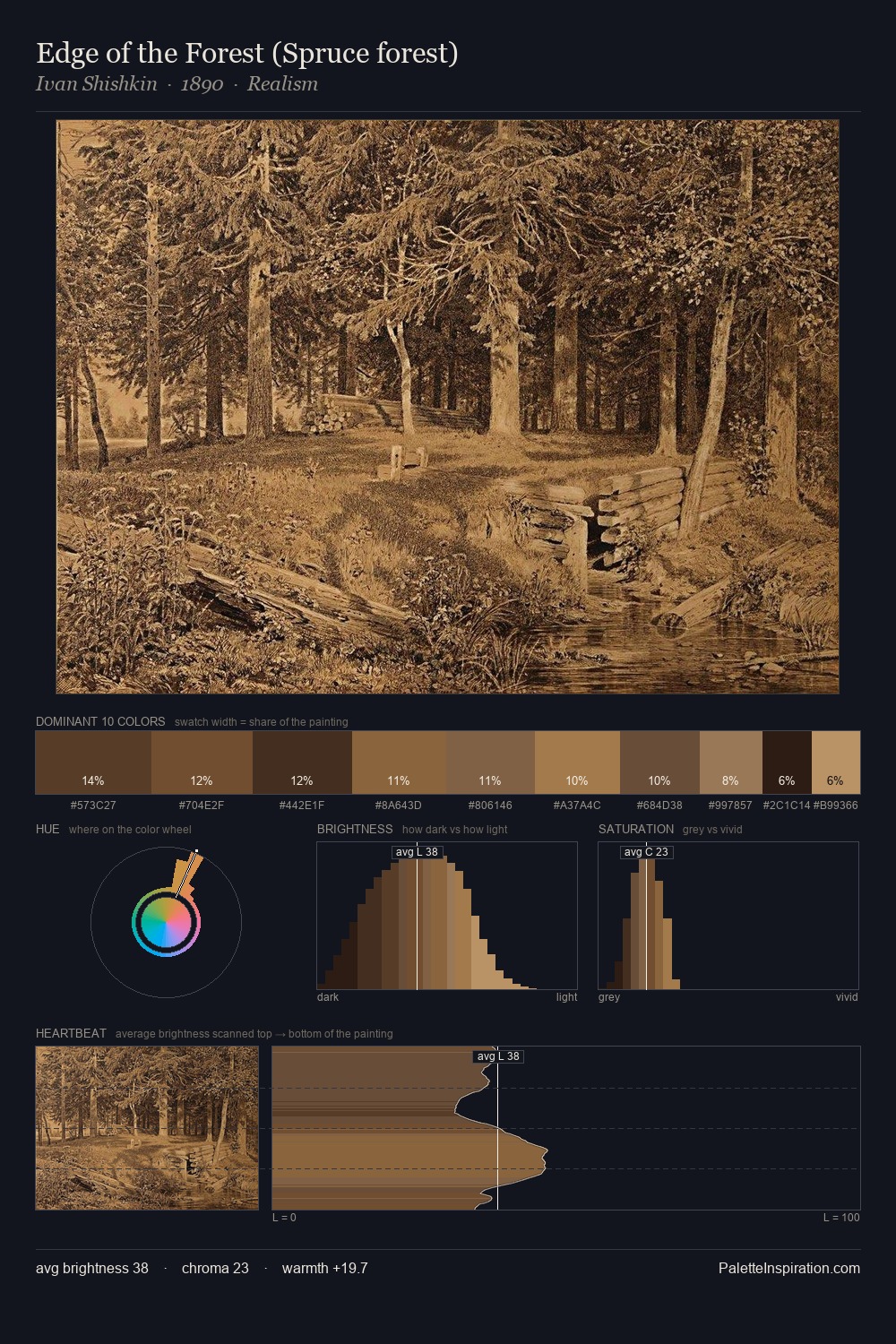896x1344 pixels.
Task: Click the #997857 swatch
Action: (x=731, y=762)
